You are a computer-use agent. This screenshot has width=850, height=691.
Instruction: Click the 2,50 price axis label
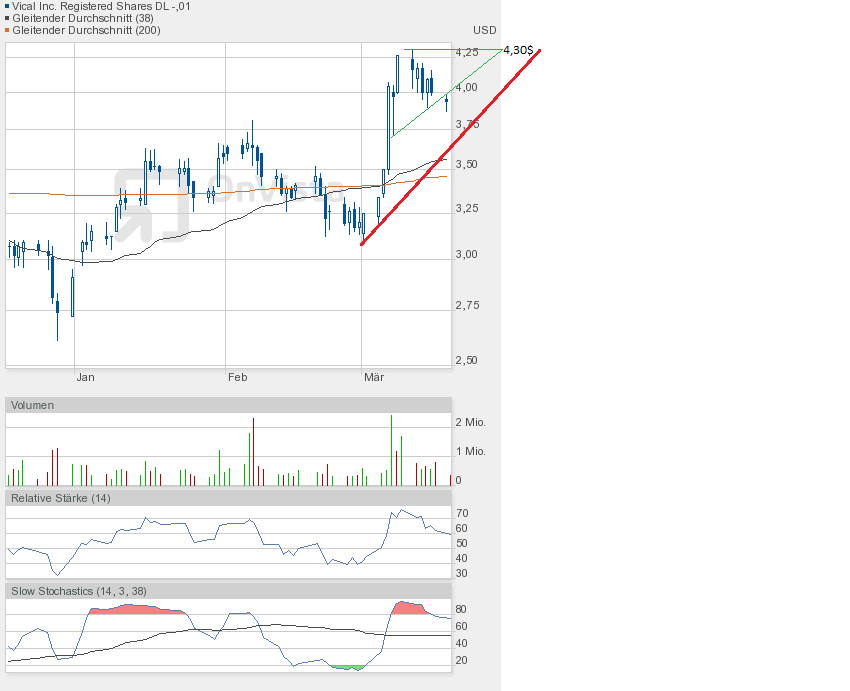tap(466, 360)
